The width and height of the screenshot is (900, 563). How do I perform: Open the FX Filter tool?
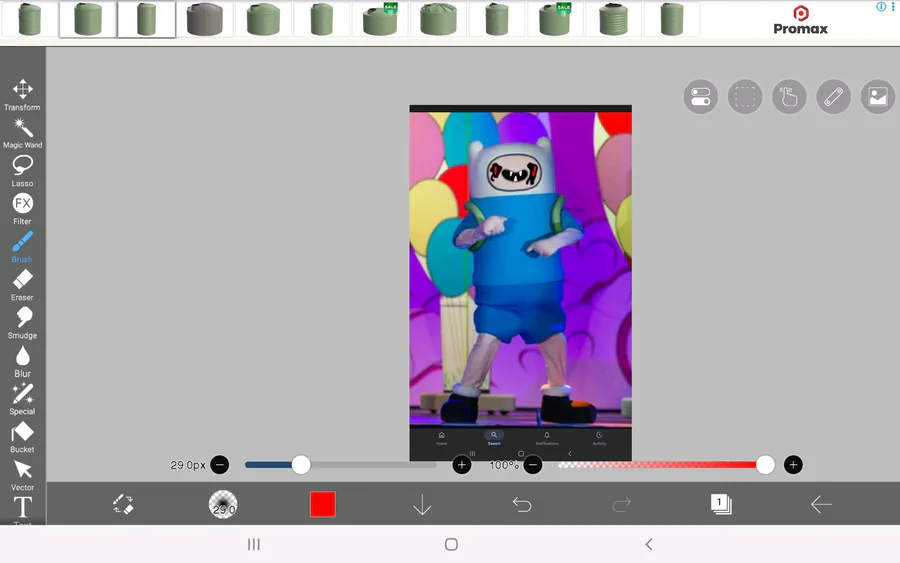point(22,209)
